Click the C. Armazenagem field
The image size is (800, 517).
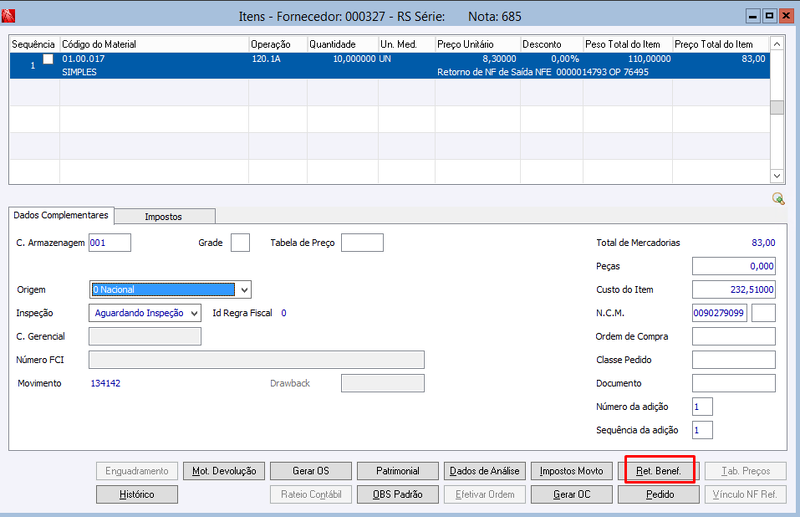pos(110,243)
